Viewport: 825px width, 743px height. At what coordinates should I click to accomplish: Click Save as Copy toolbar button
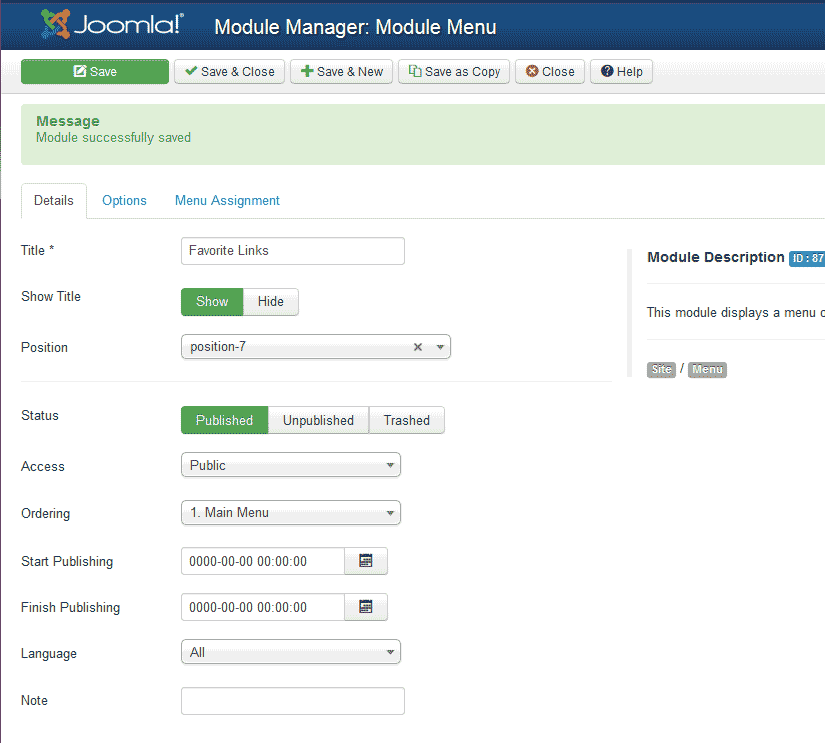(x=454, y=72)
